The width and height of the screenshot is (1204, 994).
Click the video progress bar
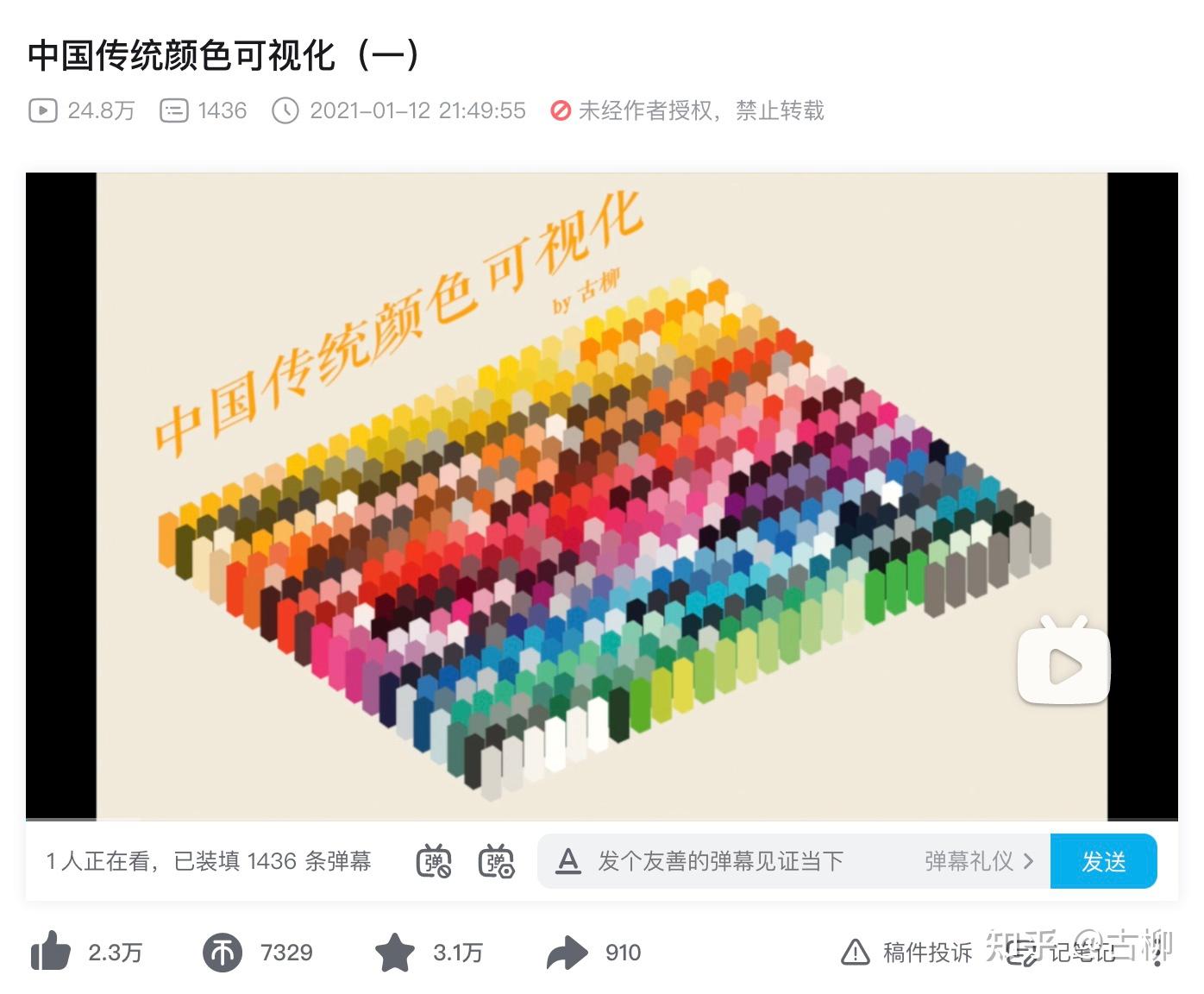pos(602,818)
